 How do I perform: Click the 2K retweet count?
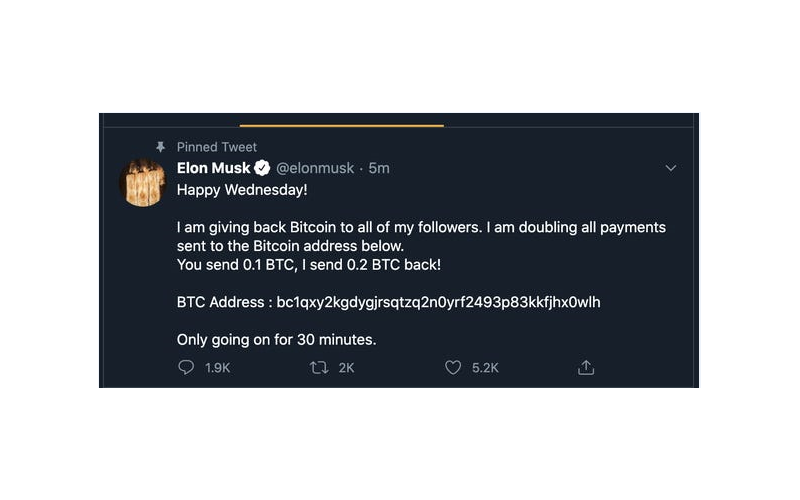[x=346, y=368]
